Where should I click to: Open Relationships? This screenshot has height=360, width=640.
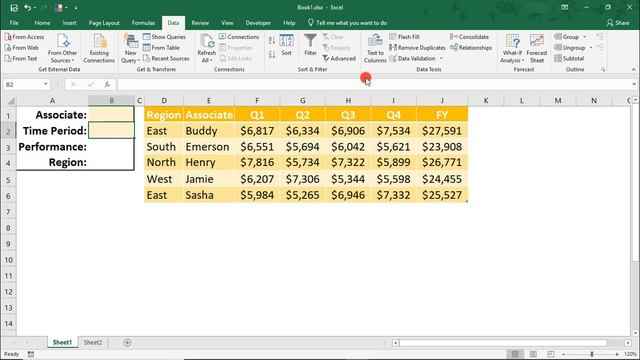click(x=471, y=48)
